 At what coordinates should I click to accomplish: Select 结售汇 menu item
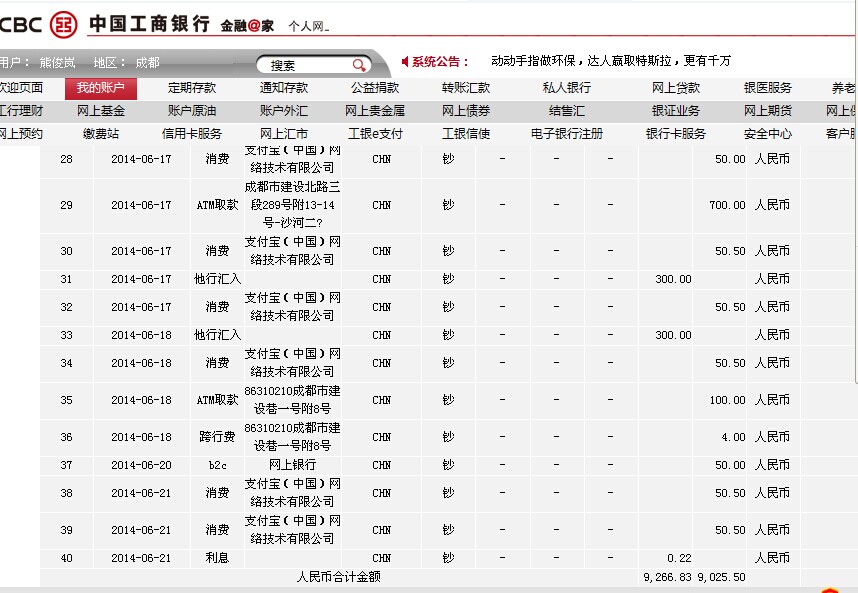click(x=566, y=111)
